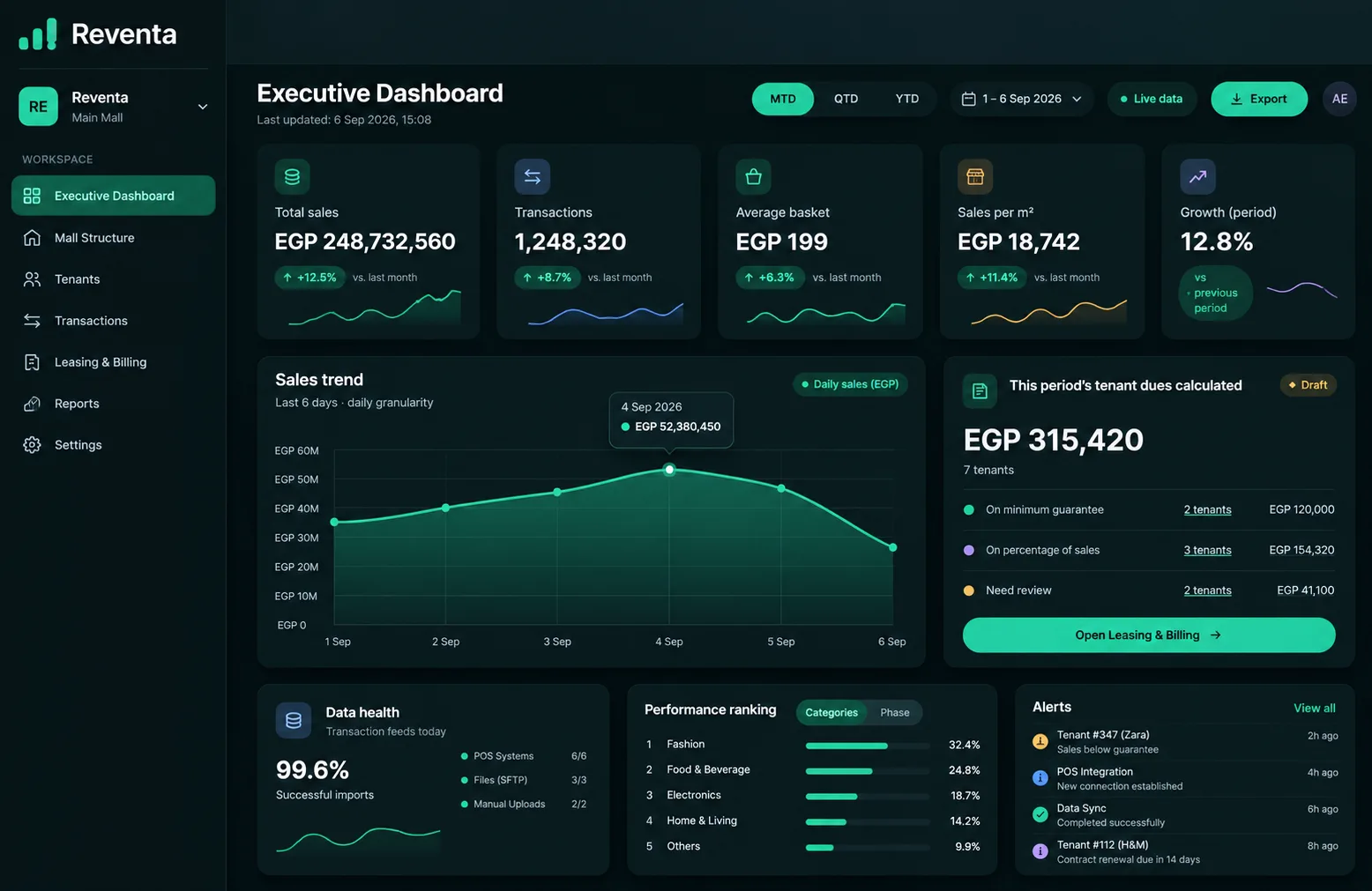Click View all alerts link
The height and width of the screenshot is (891, 1372).
pyautogui.click(x=1314, y=708)
